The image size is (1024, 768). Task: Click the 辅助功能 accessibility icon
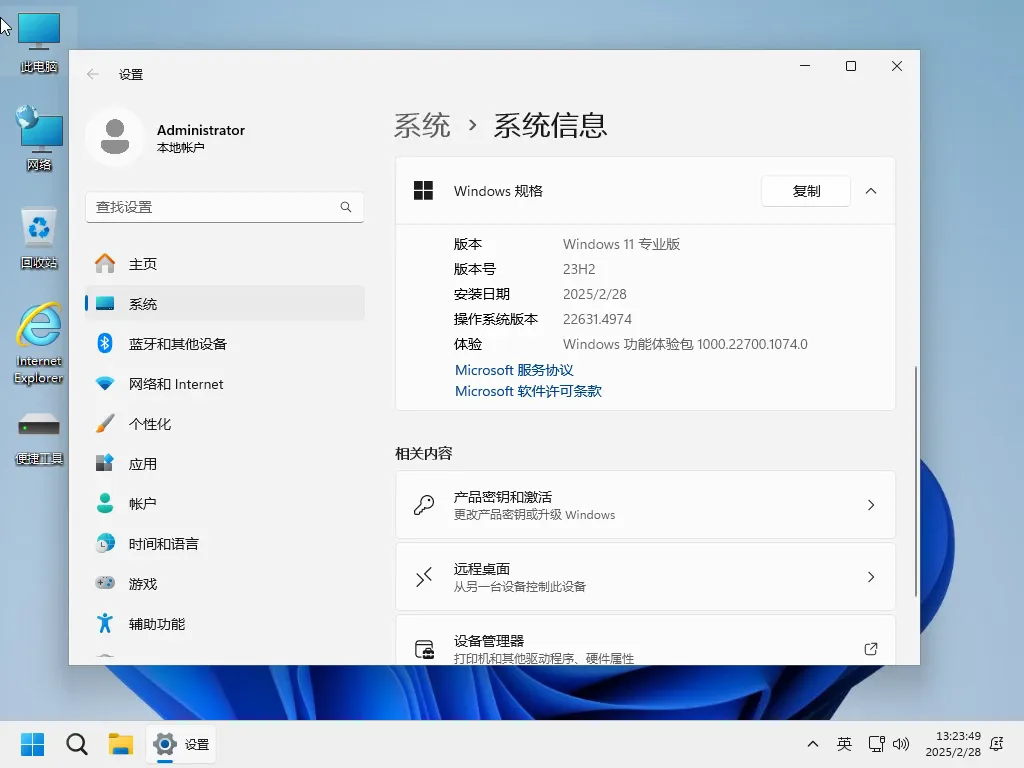pyautogui.click(x=105, y=623)
